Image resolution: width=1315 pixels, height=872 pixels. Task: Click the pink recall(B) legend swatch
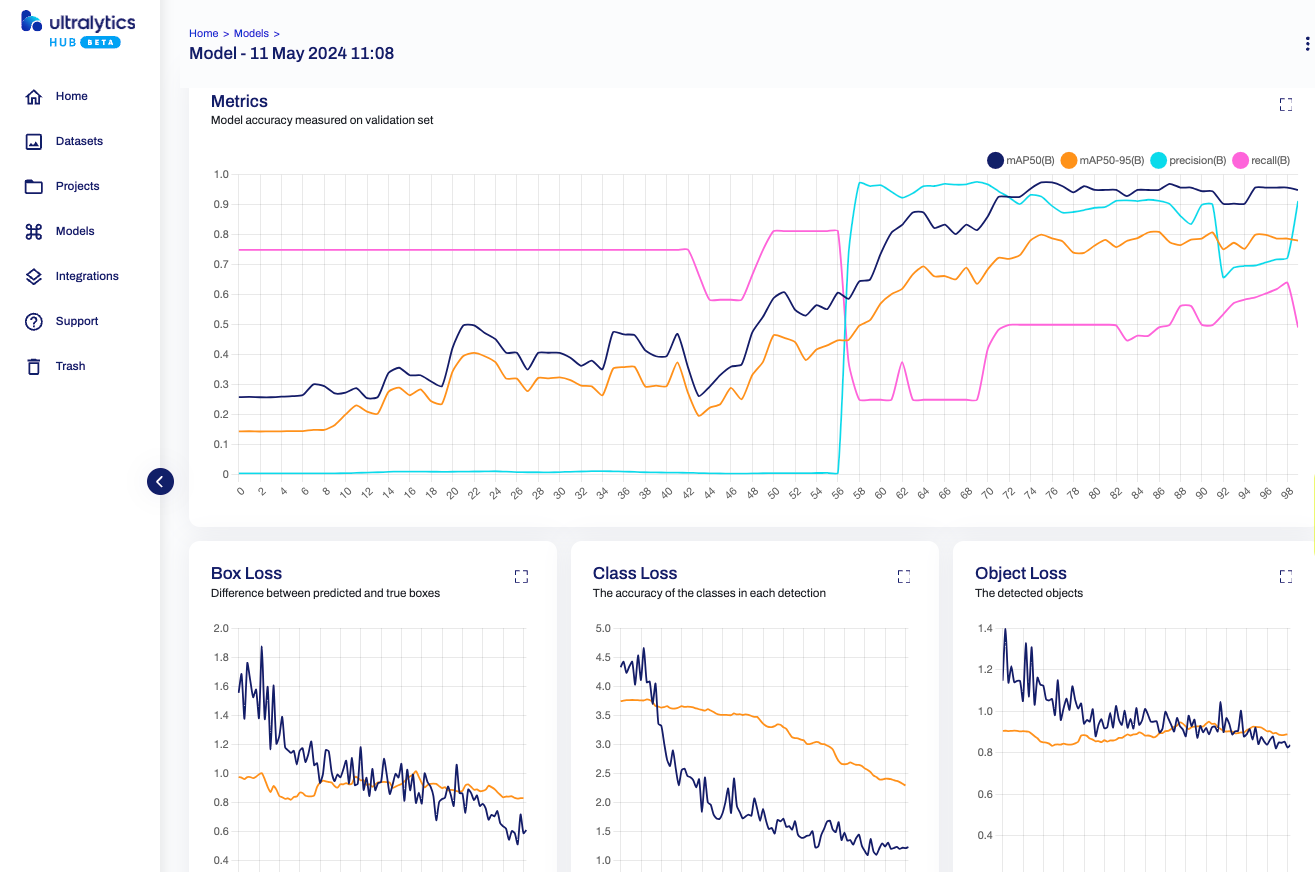coord(1241,160)
